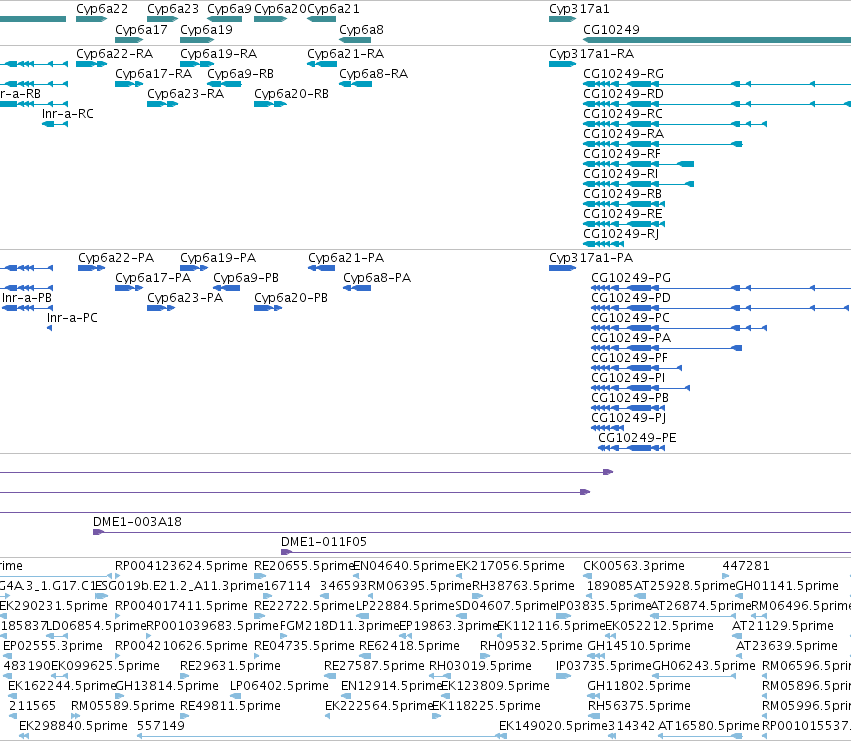
Task: Click the Cyp6a23 gene label
Action: tap(173, 9)
